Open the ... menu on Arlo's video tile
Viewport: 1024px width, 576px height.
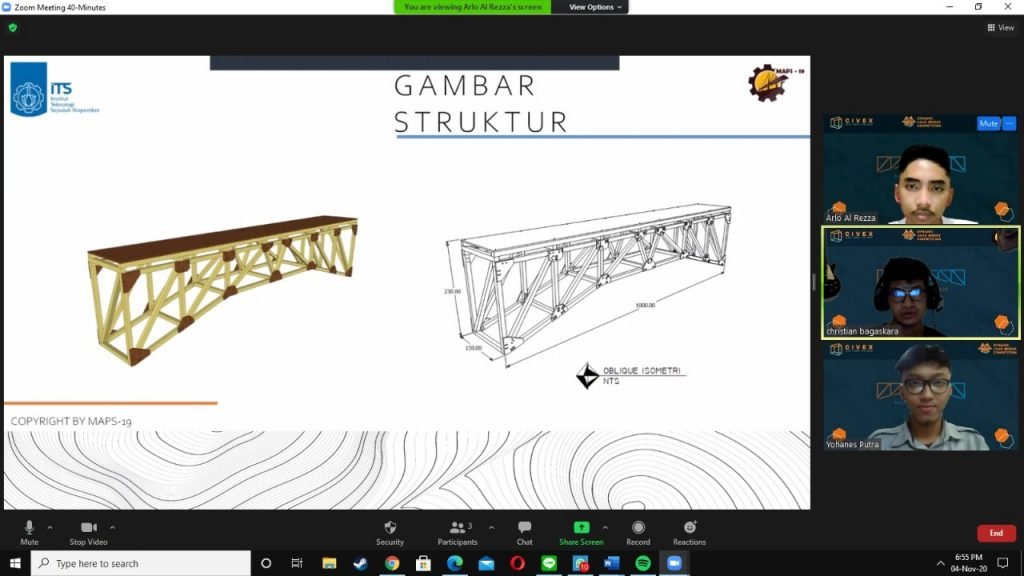coord(1009,123)
